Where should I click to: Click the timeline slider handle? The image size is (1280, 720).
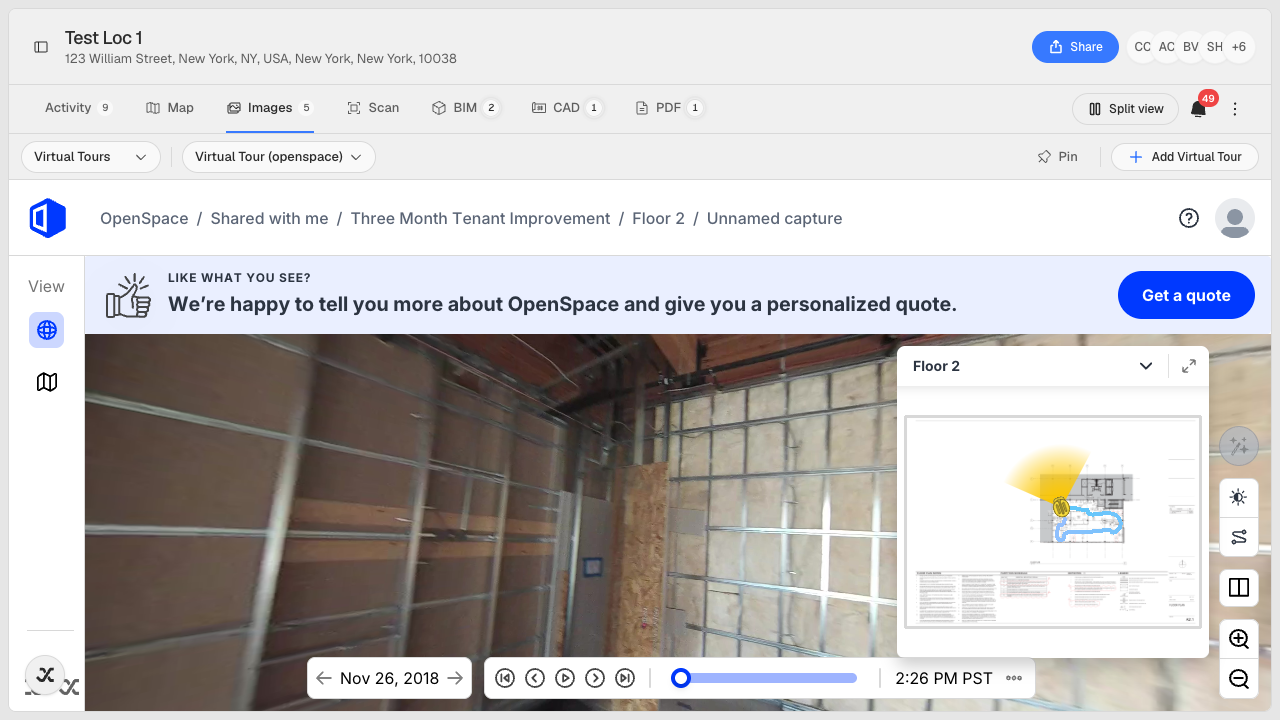point(681,678)
